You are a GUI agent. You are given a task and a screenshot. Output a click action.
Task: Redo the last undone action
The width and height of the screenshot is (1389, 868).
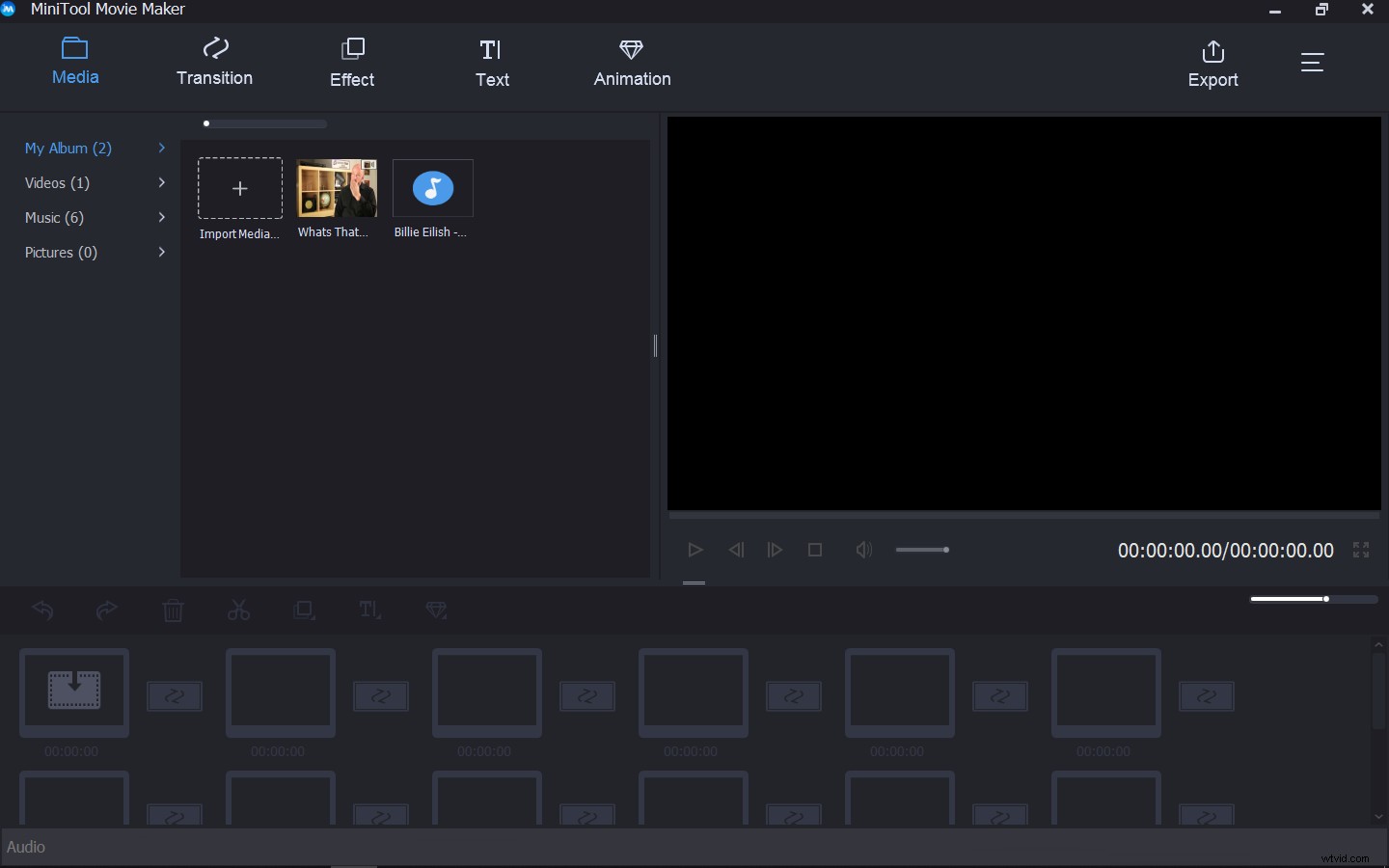pos(106,610)
